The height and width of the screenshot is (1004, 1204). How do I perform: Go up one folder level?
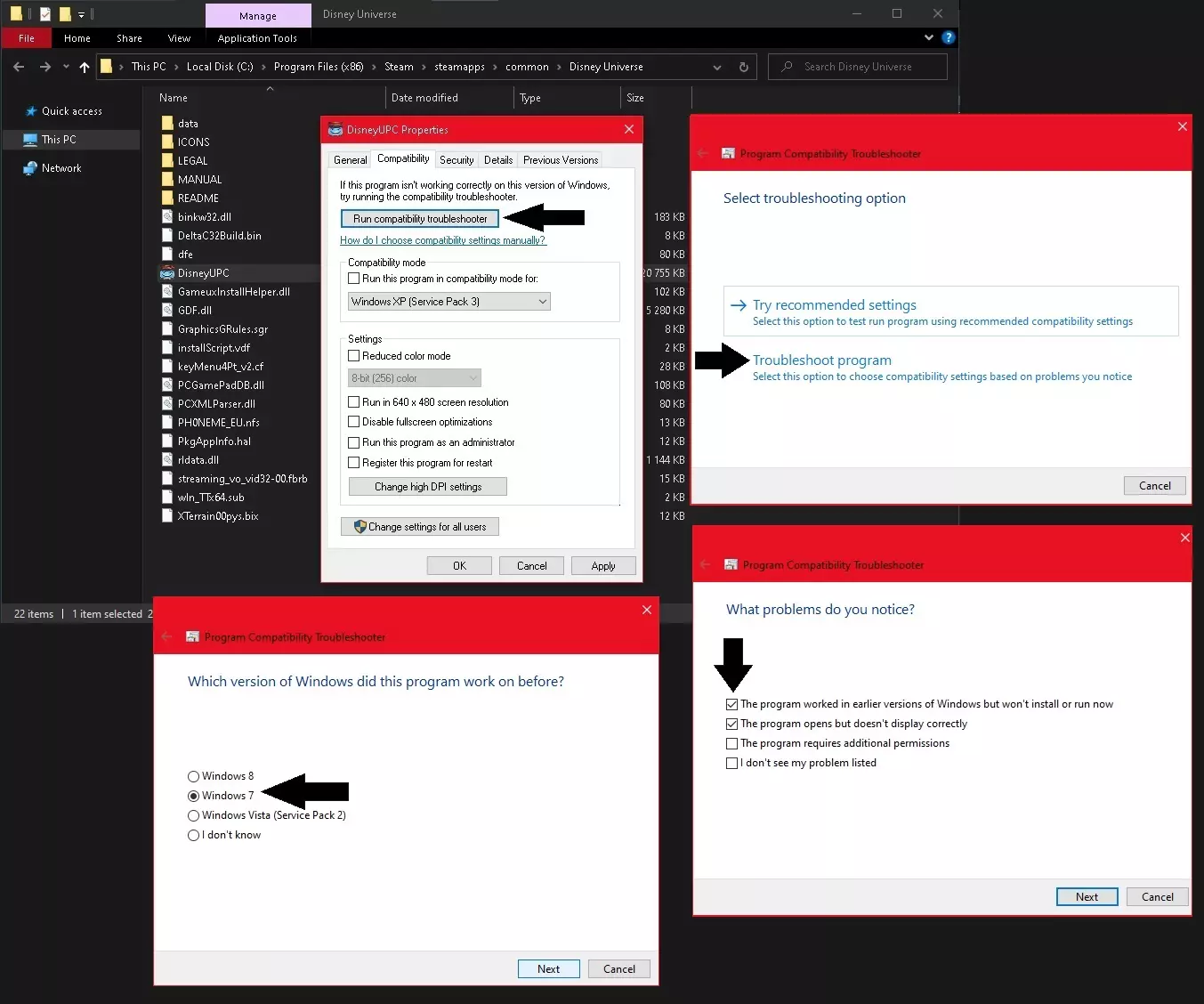click(85, 67)
